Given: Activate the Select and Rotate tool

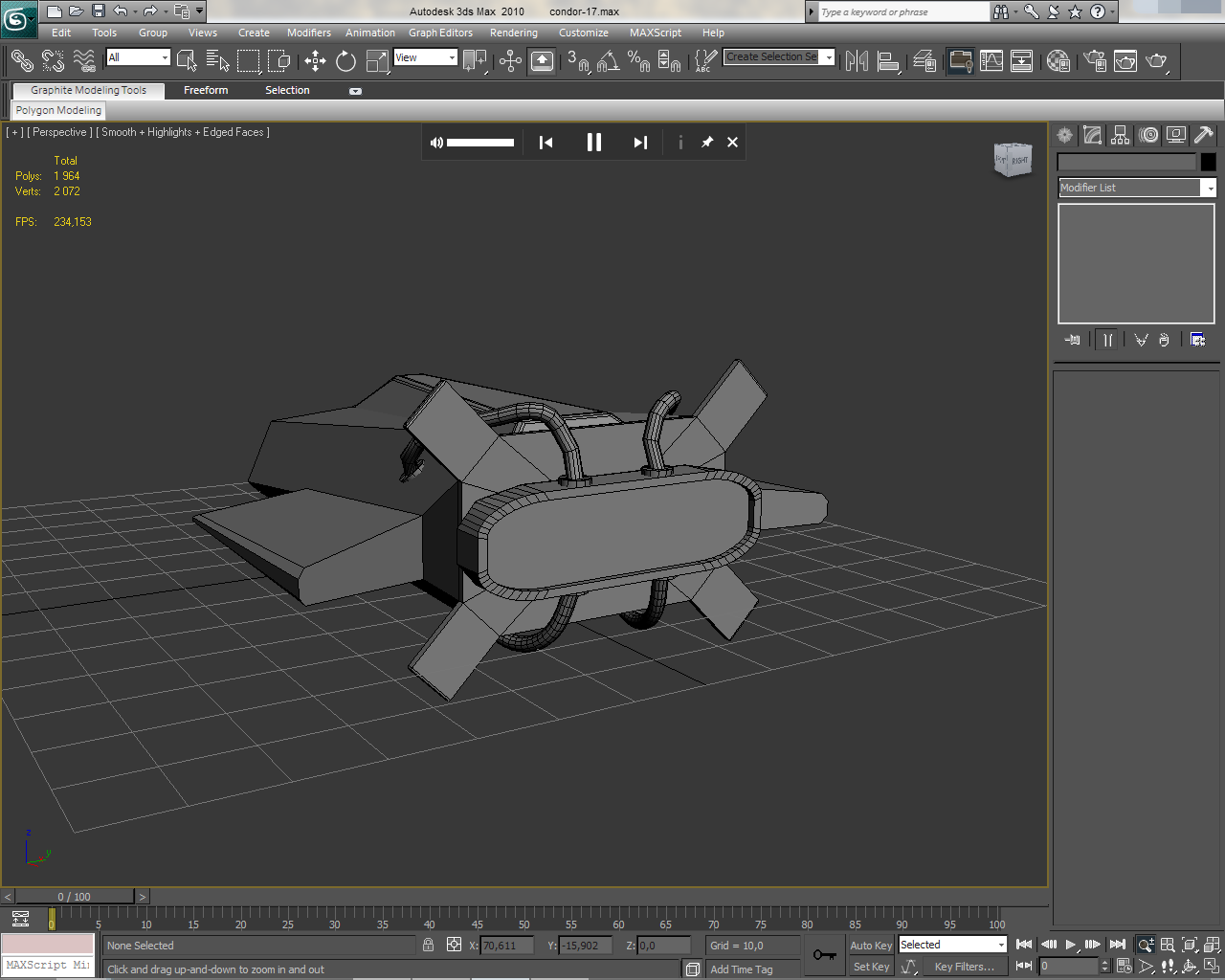Looking at the screenshot, I should pos(345,61).
